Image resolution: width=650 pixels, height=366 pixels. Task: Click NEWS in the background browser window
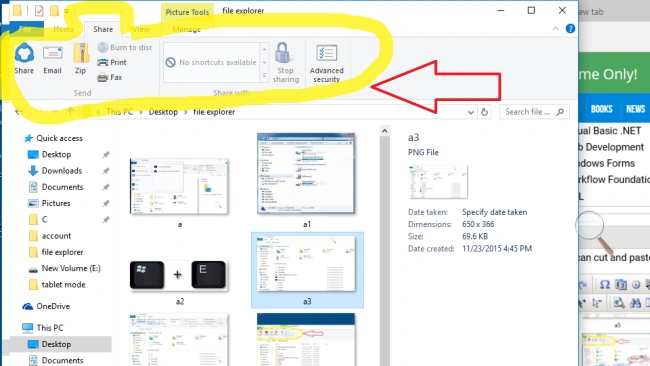[x=635, y=109]
